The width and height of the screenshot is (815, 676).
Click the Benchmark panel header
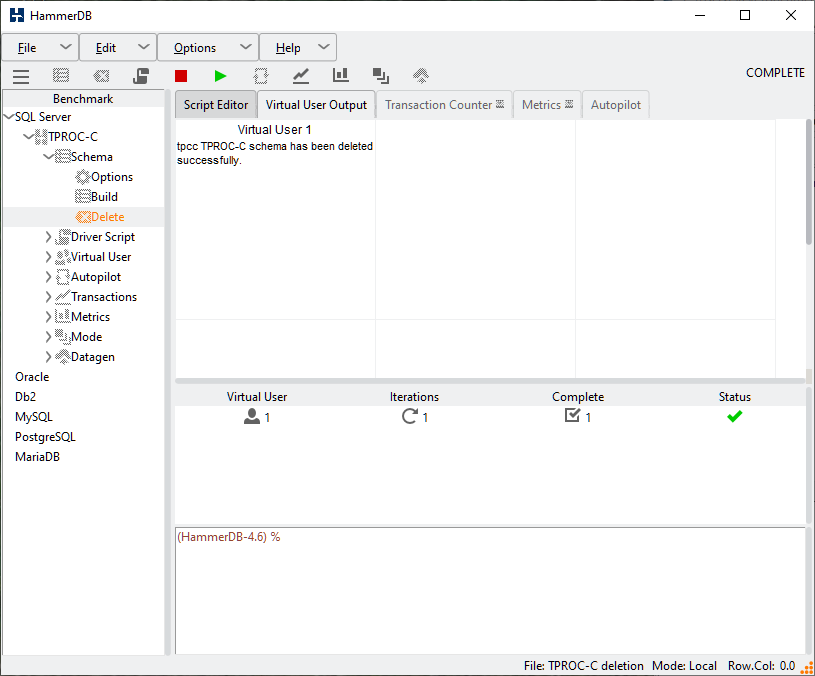pyautogui.click(x=83, y=99)
